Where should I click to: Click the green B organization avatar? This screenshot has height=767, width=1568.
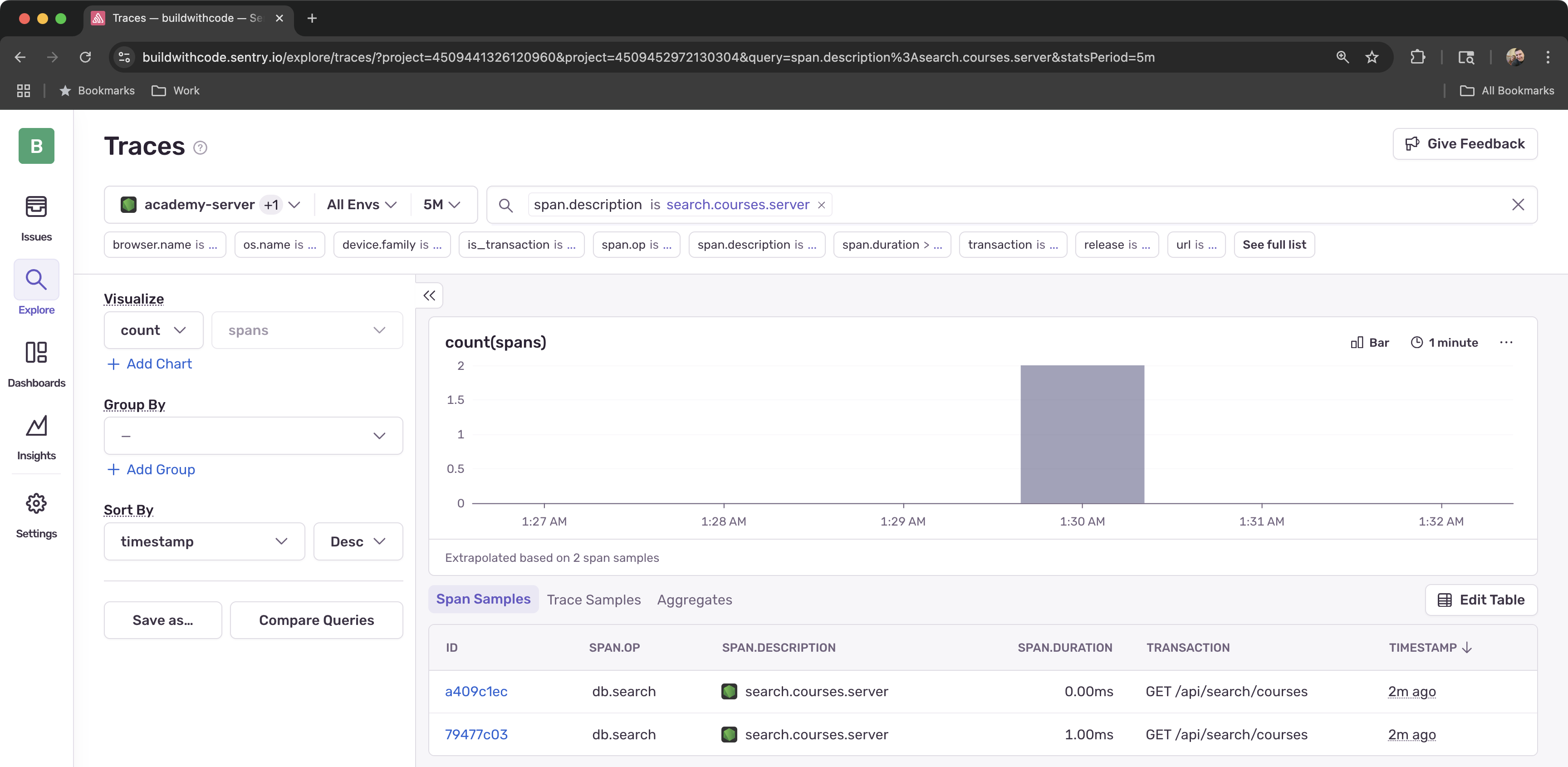36,146
